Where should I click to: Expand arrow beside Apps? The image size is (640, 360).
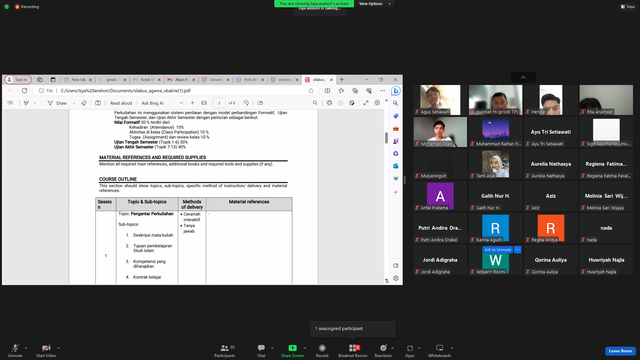(419, 348)
